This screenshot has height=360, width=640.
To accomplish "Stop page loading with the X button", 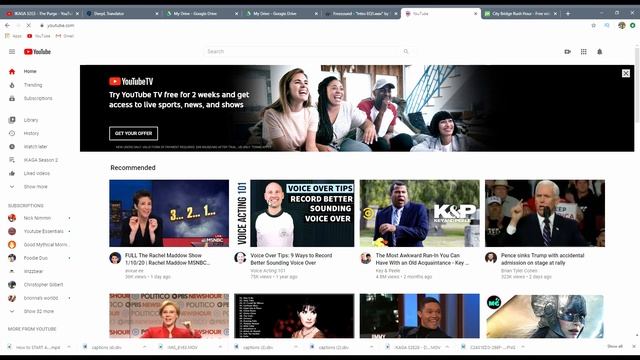I will click(28, 25).
